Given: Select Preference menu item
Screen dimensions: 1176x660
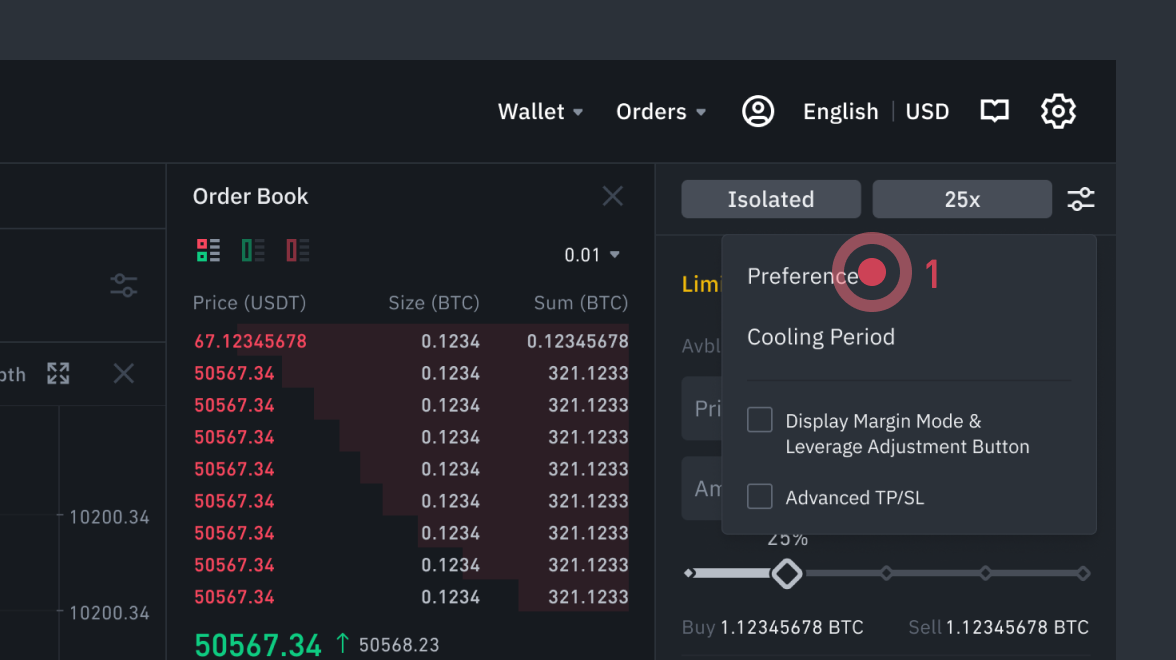Looking at the screenshot, I should pos(803,276).
